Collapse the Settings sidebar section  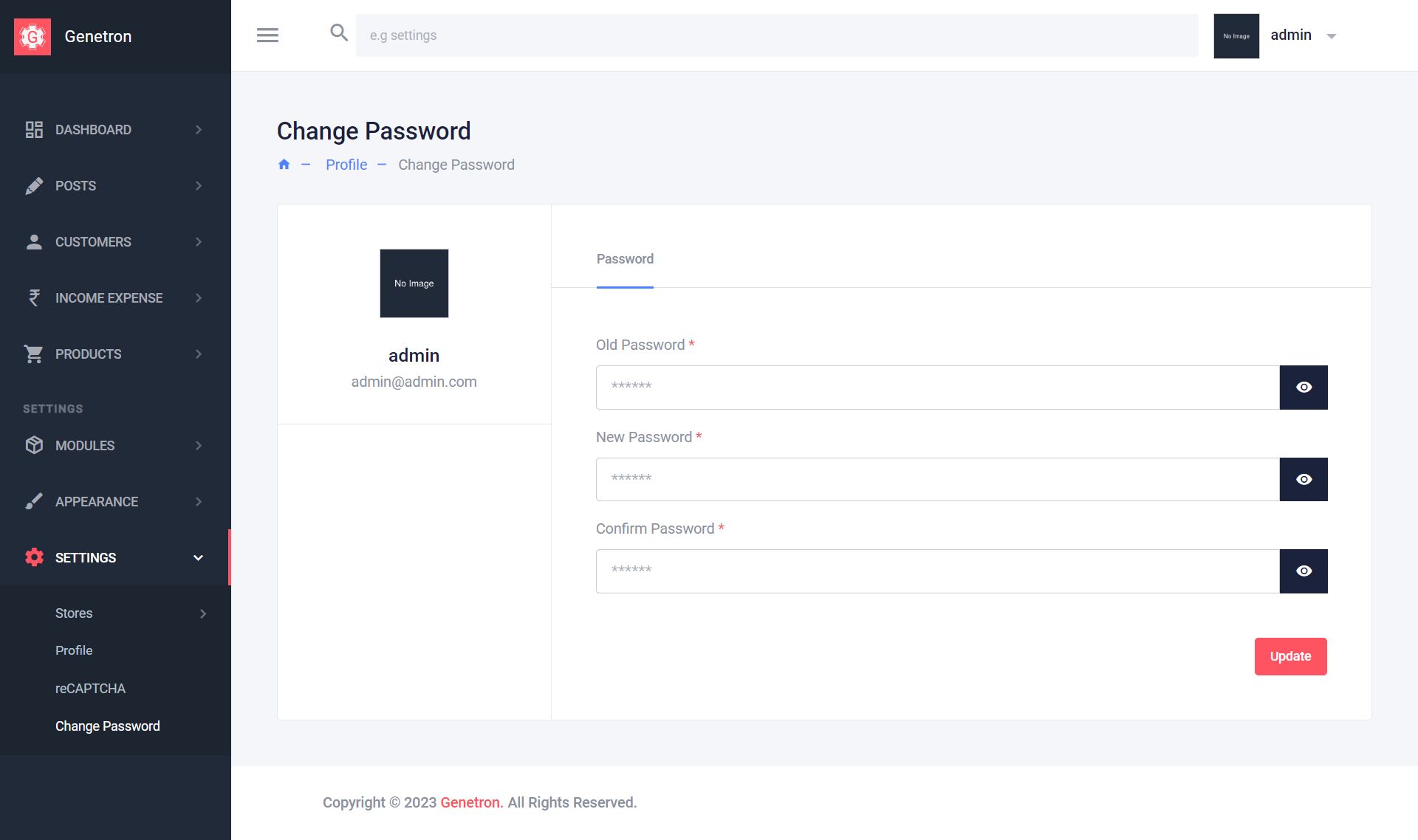coord(198,558)
